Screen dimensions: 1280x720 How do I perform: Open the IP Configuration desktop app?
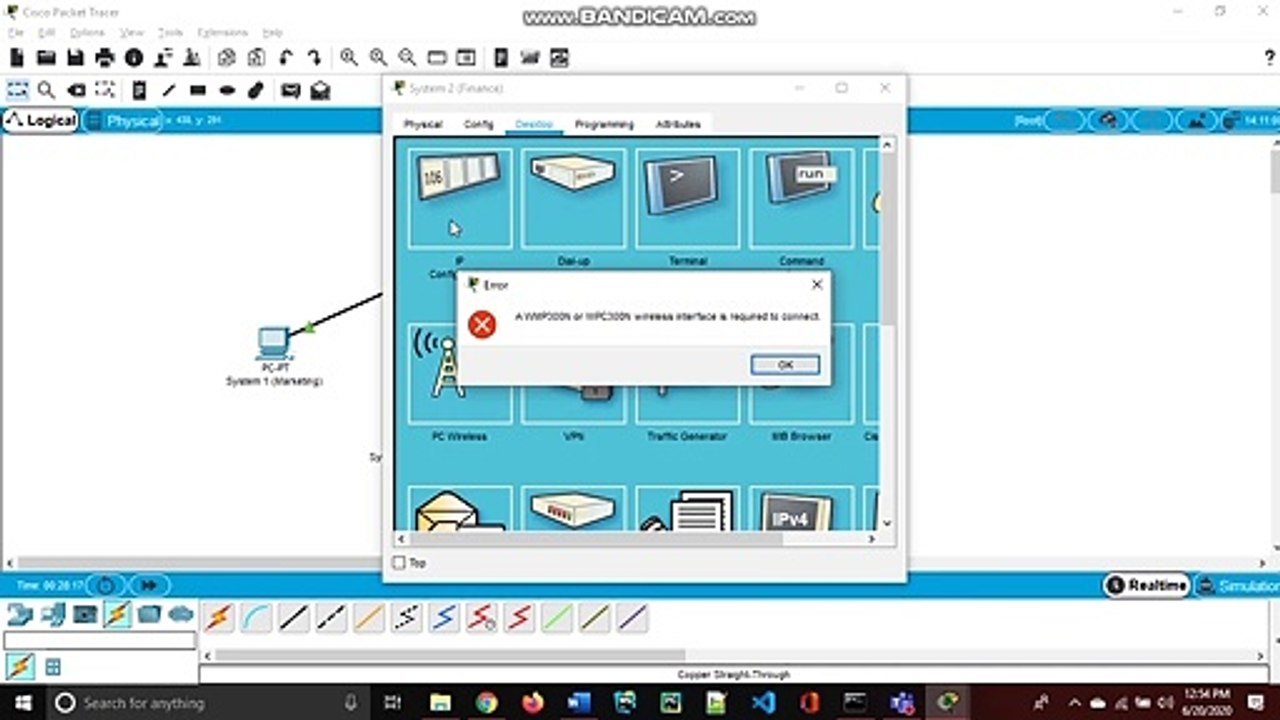460,198
